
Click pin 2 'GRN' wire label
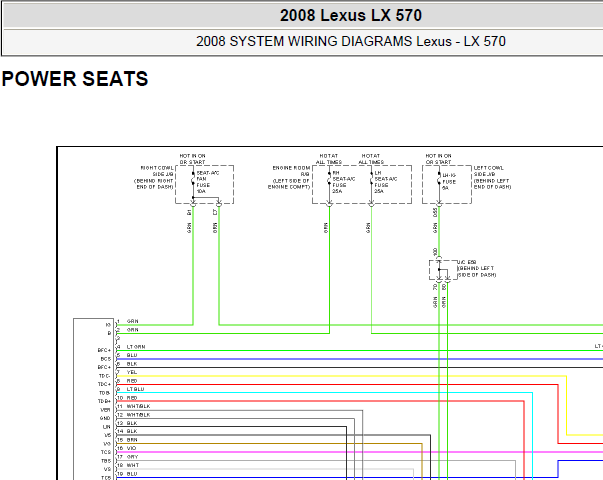pos(133,330)
